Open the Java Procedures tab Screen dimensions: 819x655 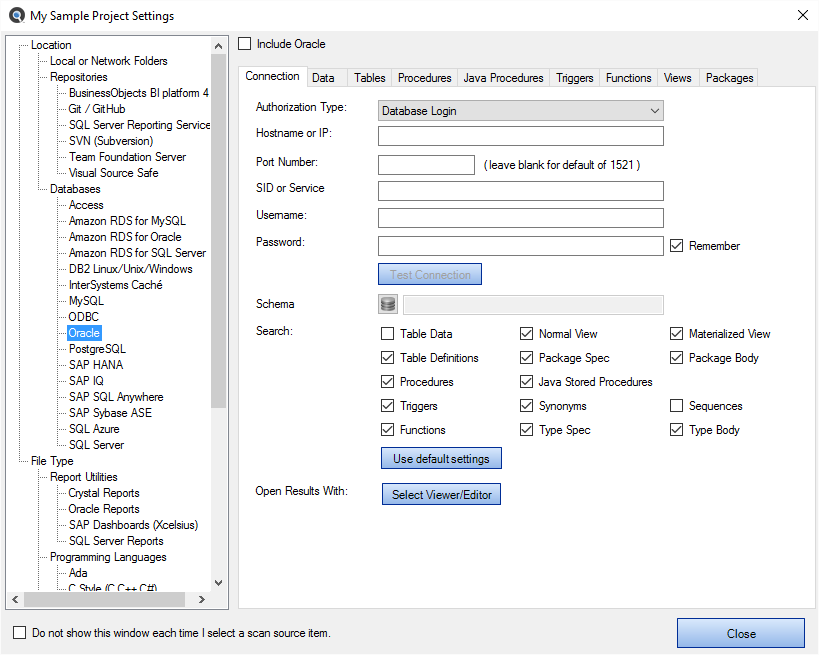pyautogui.click(x=504, y=78)
